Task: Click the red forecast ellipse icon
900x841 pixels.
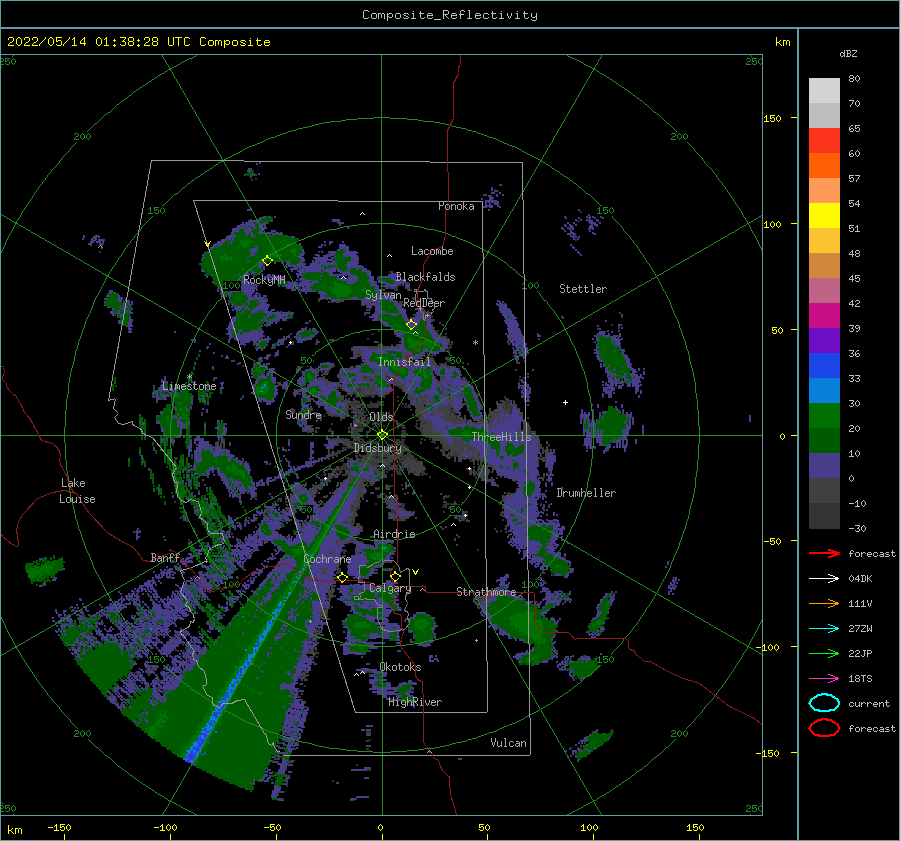Action: 824,728
